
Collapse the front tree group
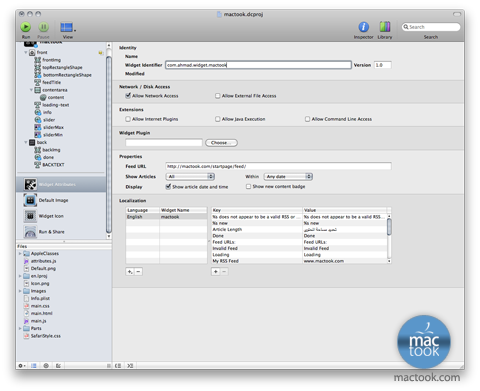coord(26,52)
